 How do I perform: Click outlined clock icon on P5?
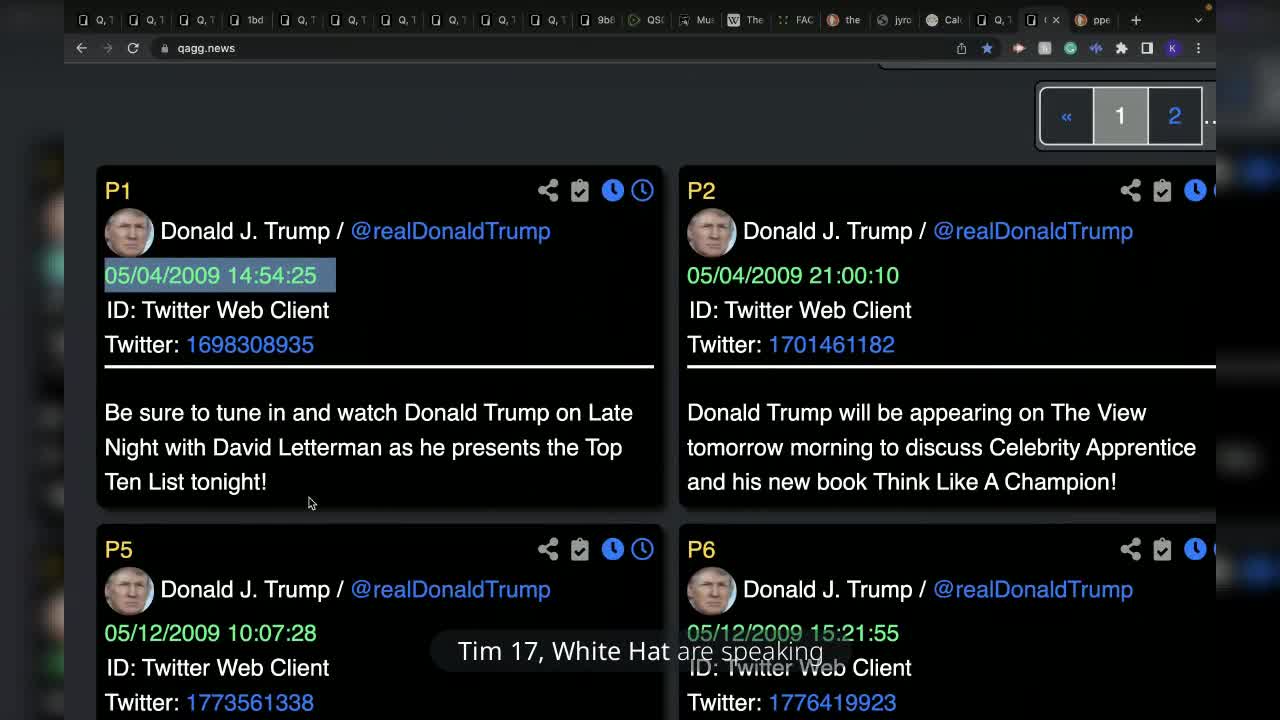tap(642, 549)
